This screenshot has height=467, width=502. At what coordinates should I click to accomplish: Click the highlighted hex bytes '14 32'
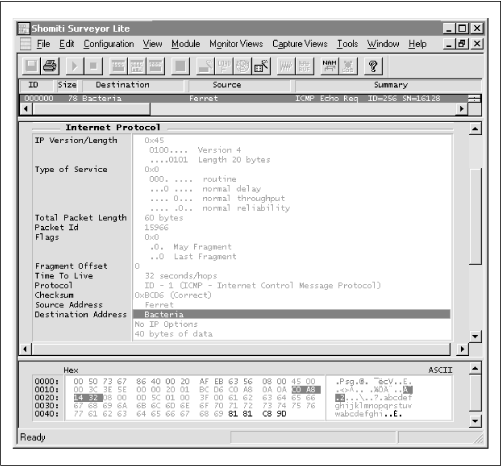point(88,398)
